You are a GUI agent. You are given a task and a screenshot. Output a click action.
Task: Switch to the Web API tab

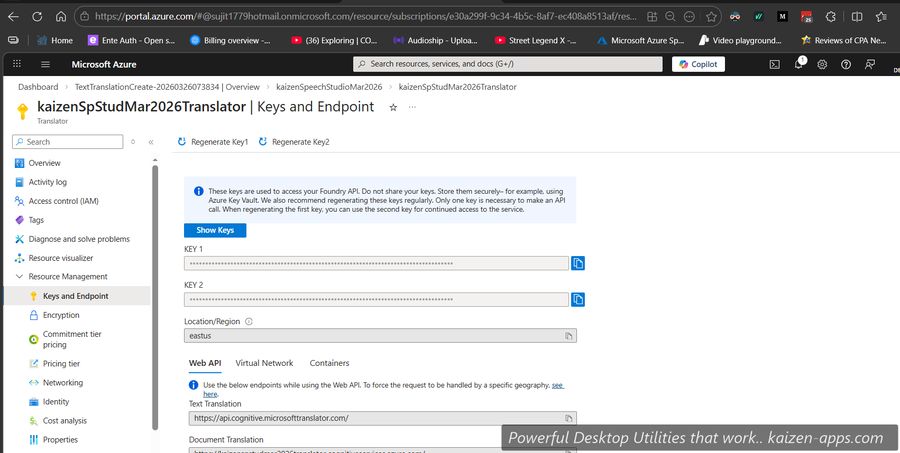pyautogui.click(x=205, y=363)
